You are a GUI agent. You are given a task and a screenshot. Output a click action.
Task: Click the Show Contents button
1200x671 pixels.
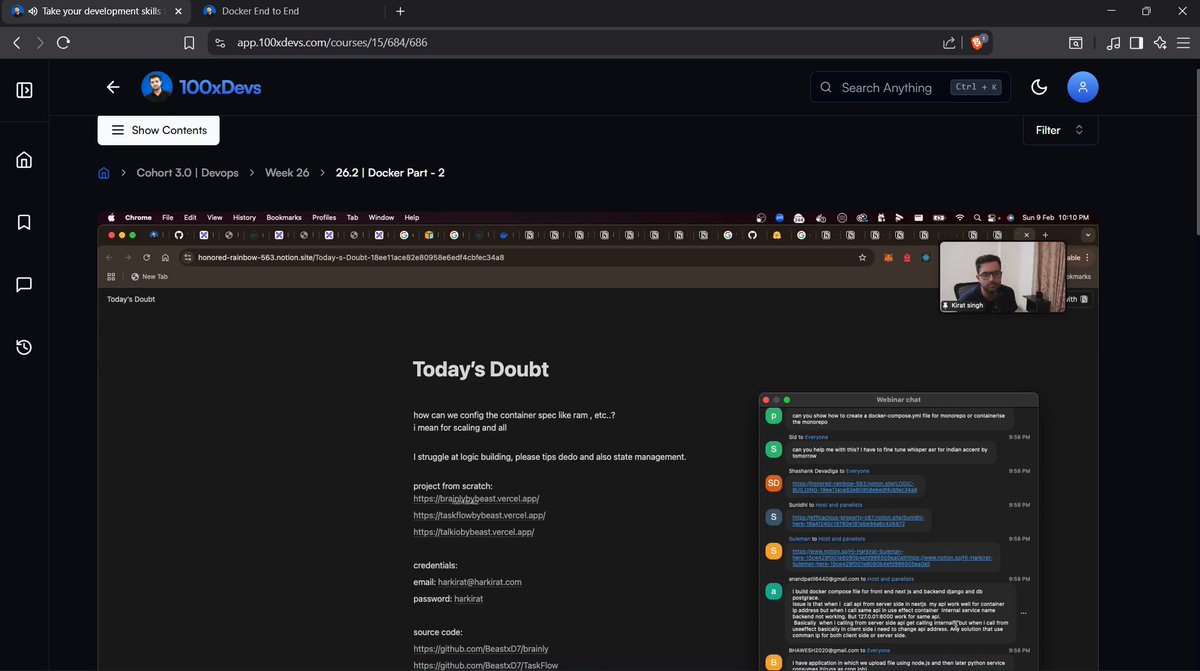(158, 130)
